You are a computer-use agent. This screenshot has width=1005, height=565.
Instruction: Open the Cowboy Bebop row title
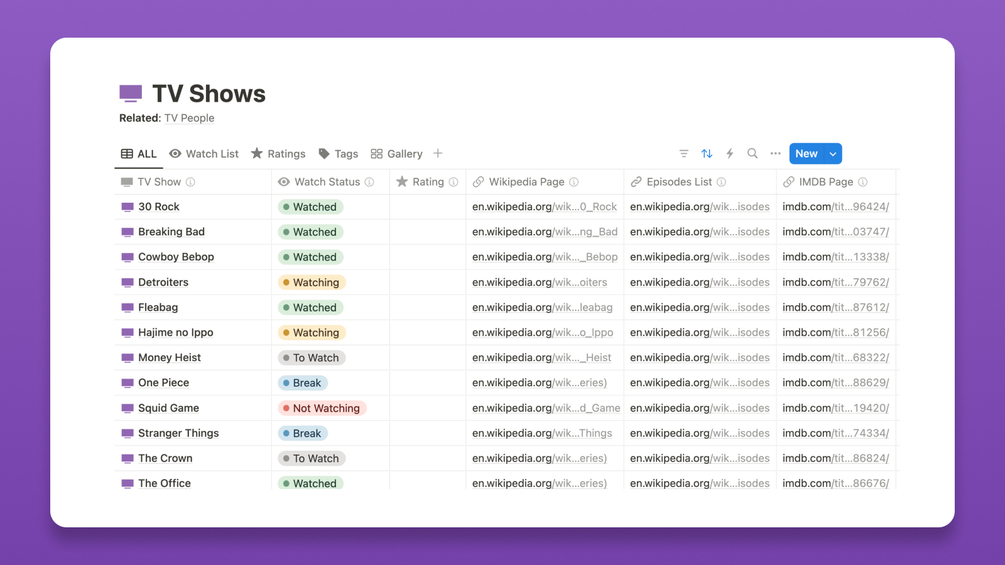(x=176, y=257)
